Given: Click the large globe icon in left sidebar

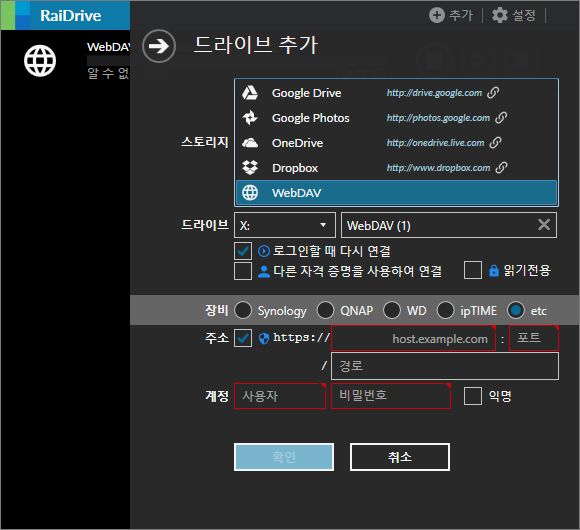Looking at the screenshot, I should pos(40,61).
